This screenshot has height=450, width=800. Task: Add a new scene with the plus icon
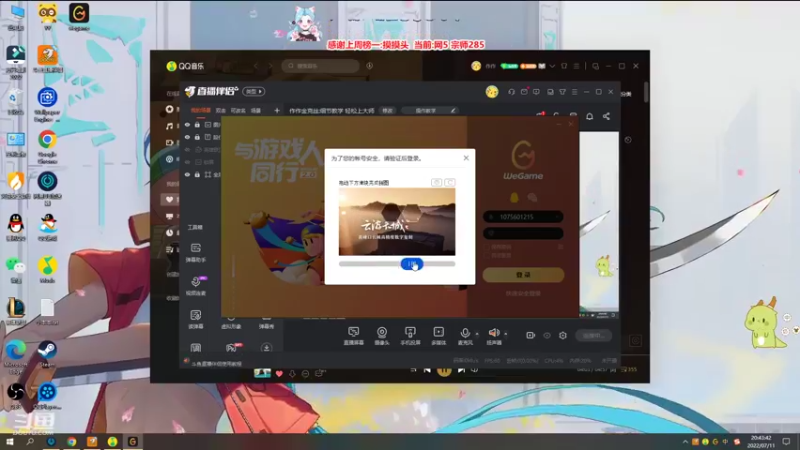coord(277,110)
